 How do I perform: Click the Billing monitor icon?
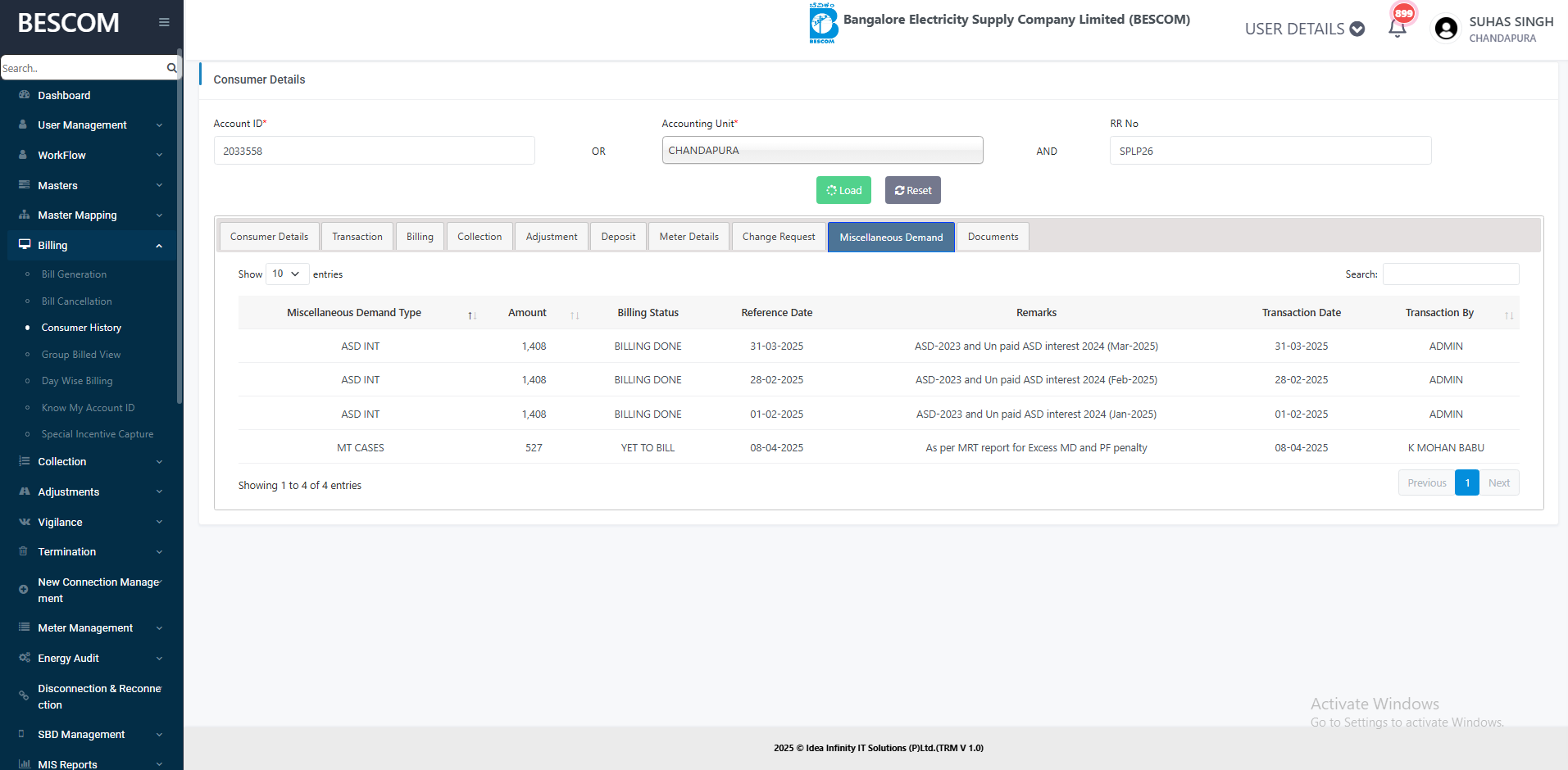[25, 245]
